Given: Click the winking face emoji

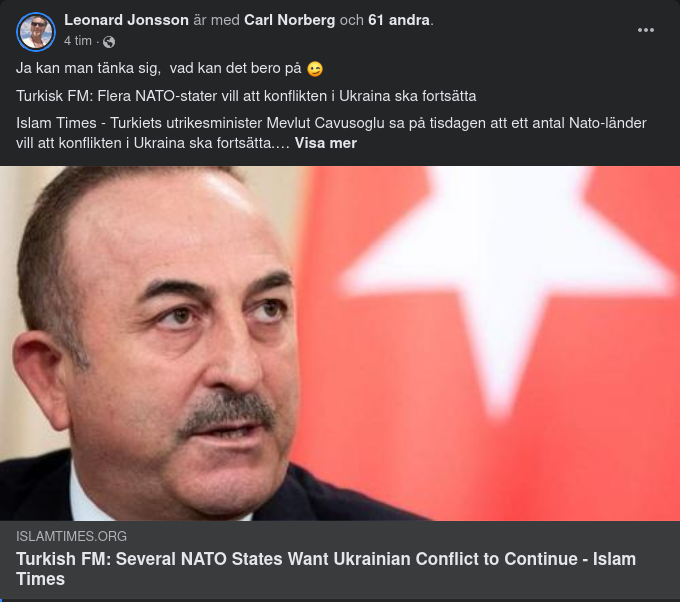Looking at the screenshot, I should [x=315, y=69].
